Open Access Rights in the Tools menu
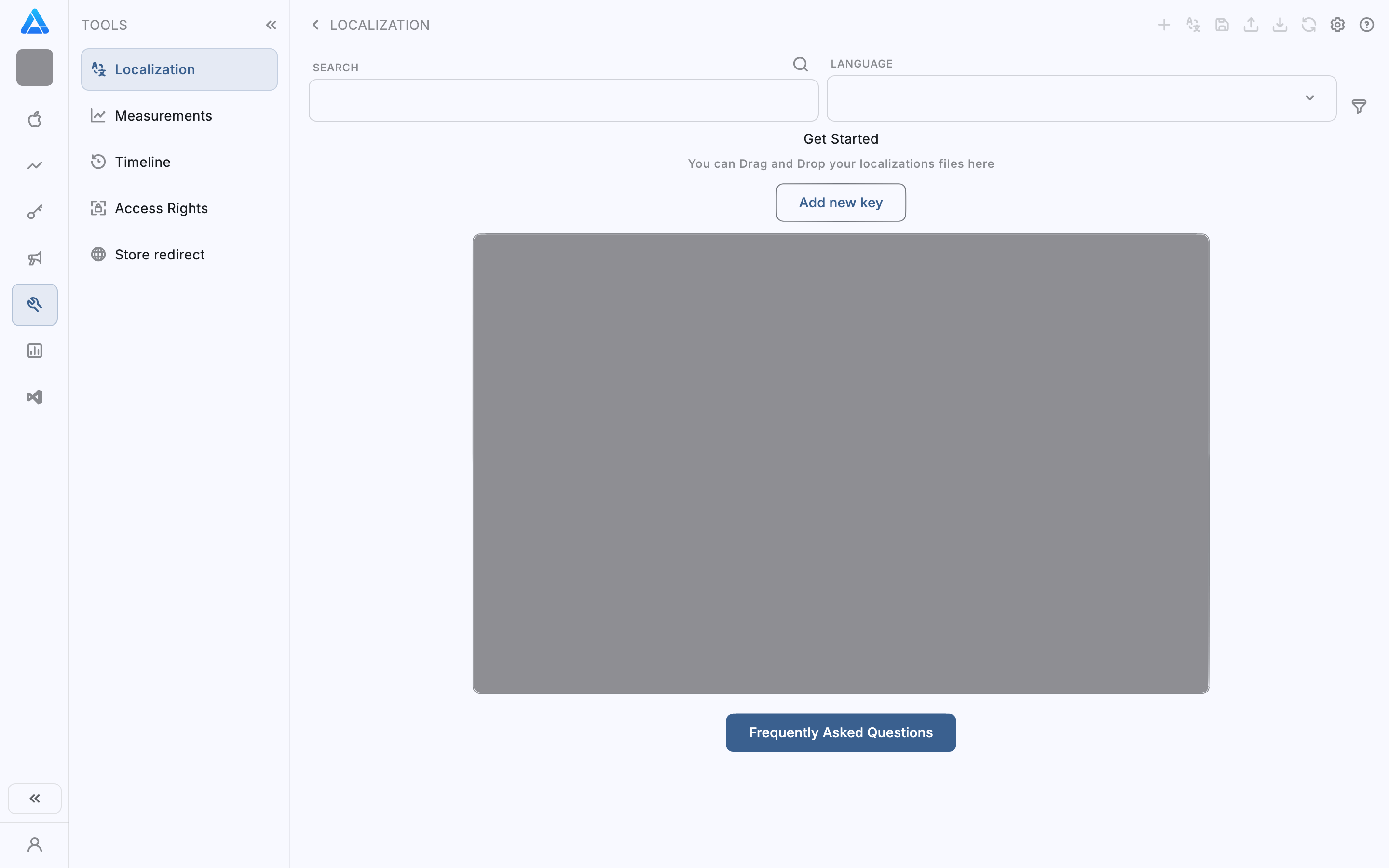 click(161, 208)
